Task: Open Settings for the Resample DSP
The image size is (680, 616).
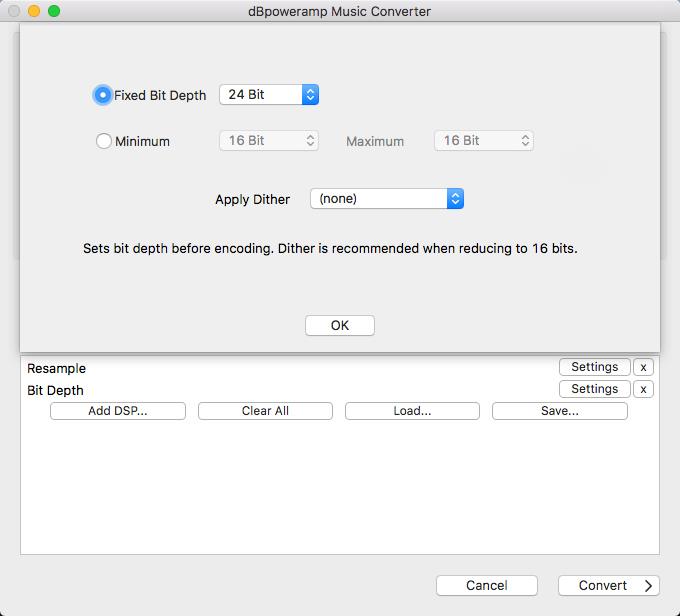Action: pyautogui.click(x=595, y=367)
